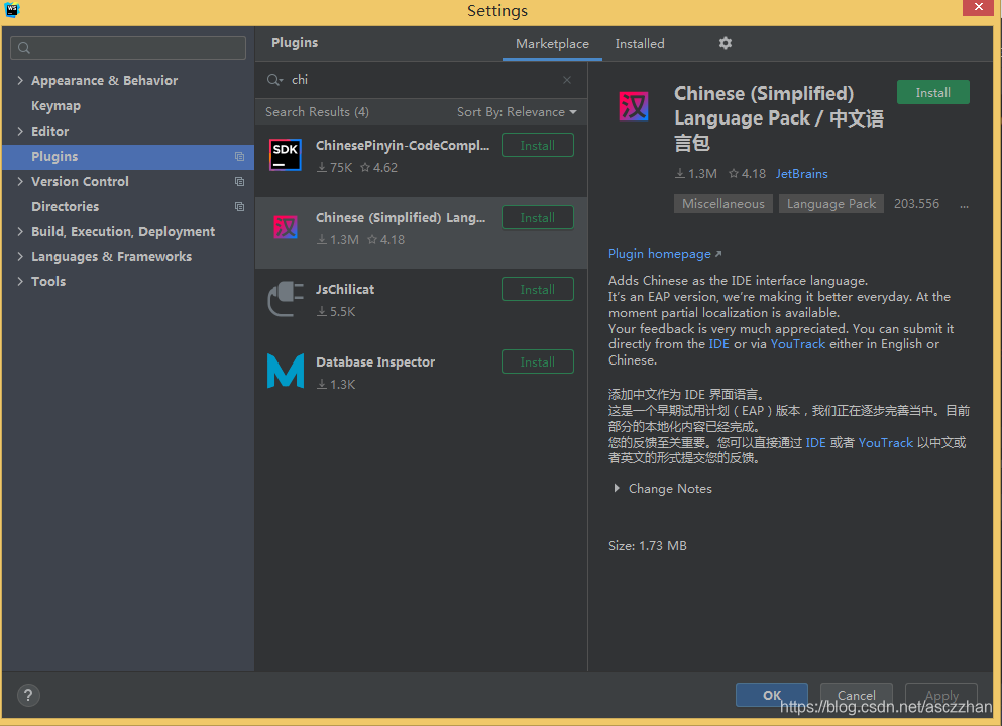Viewport: 1002px width, 726px height.
Task: Open the IDE link in the English description
Action: [719, 344]
